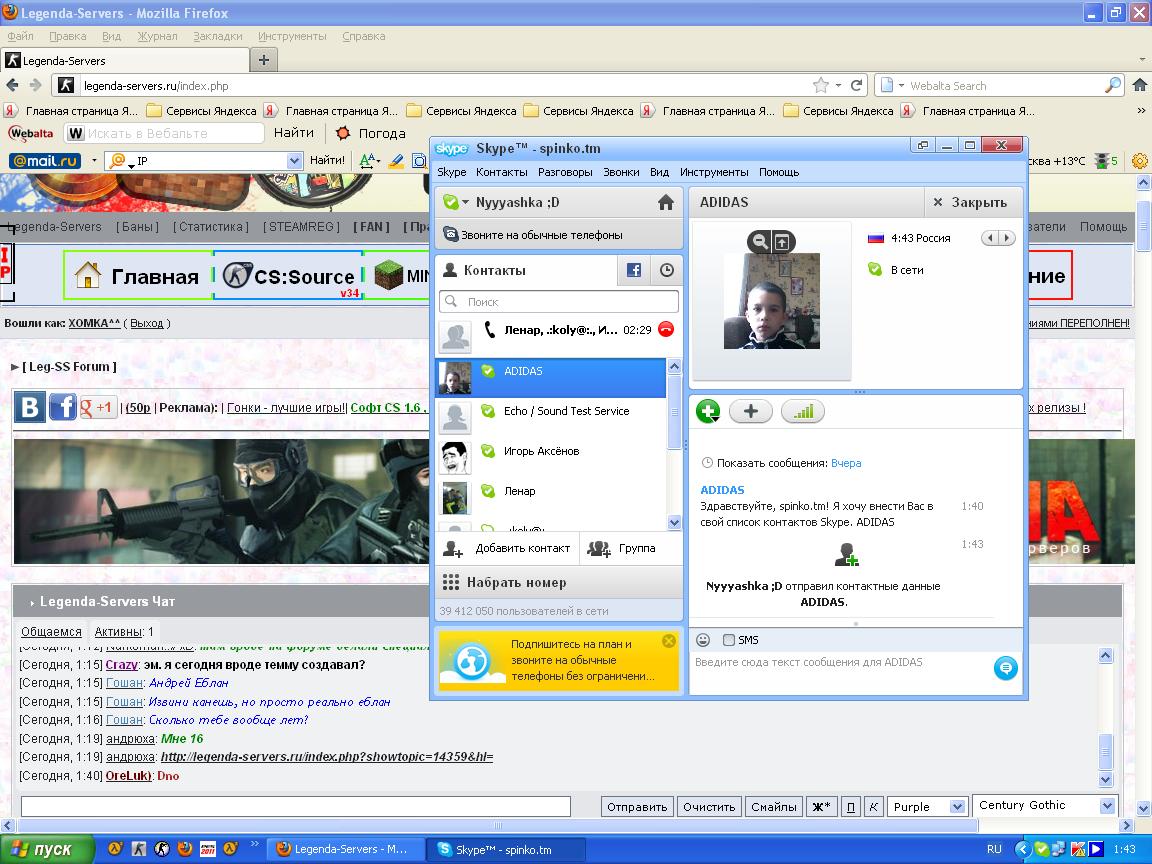1152x864 pixels.
Task: Open the call quality signal bars button
Action: 803,411
